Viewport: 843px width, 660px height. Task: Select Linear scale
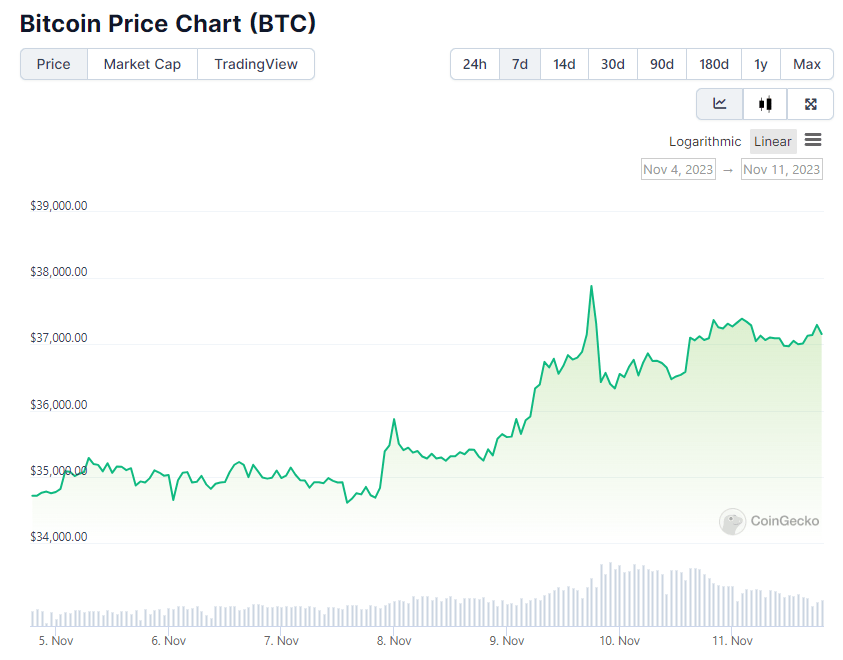(x=773, y=141)
